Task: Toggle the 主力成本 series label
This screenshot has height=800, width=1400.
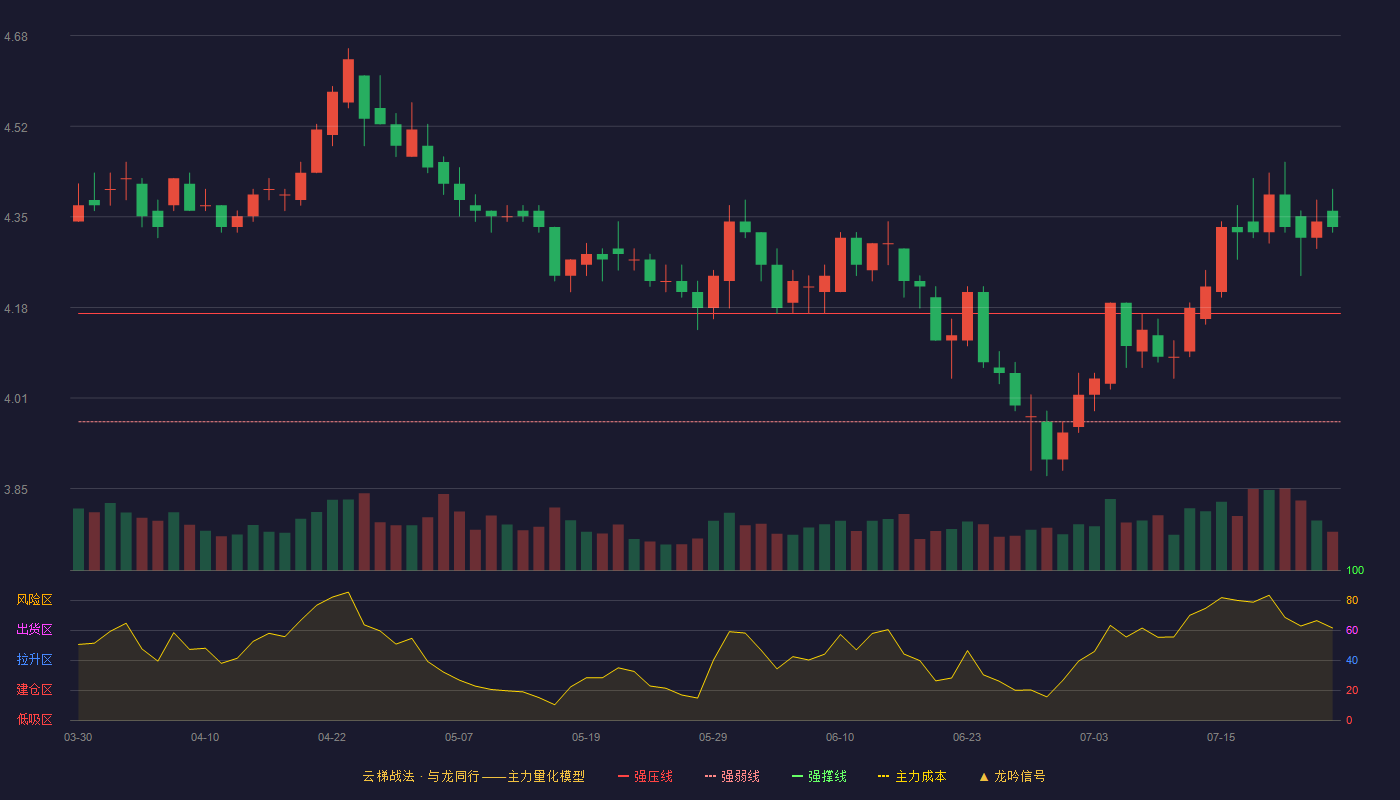Action: 921,776
